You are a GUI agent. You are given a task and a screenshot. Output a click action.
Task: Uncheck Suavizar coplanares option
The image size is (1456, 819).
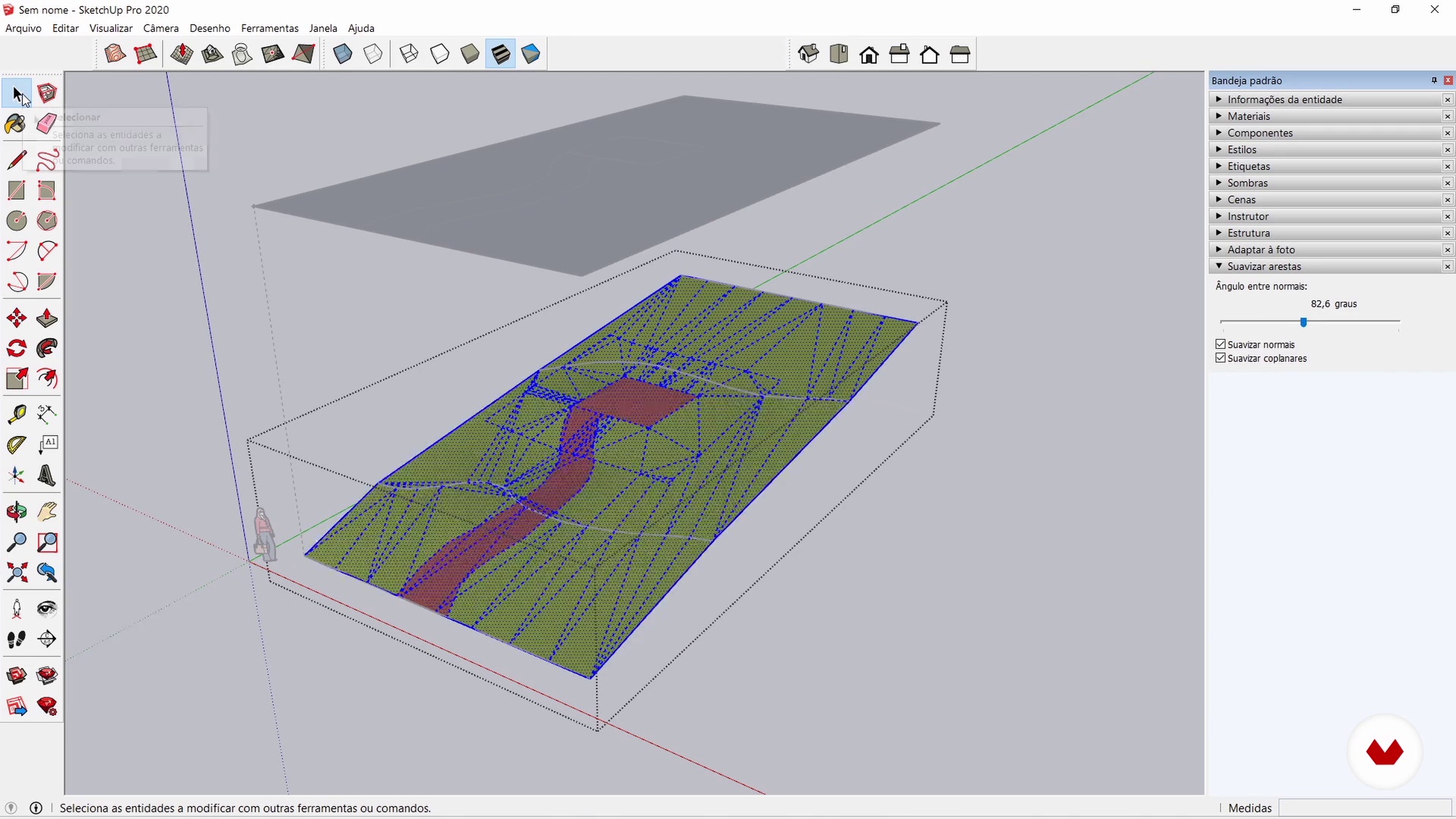pyautogui.click(x=1221, y=358)
